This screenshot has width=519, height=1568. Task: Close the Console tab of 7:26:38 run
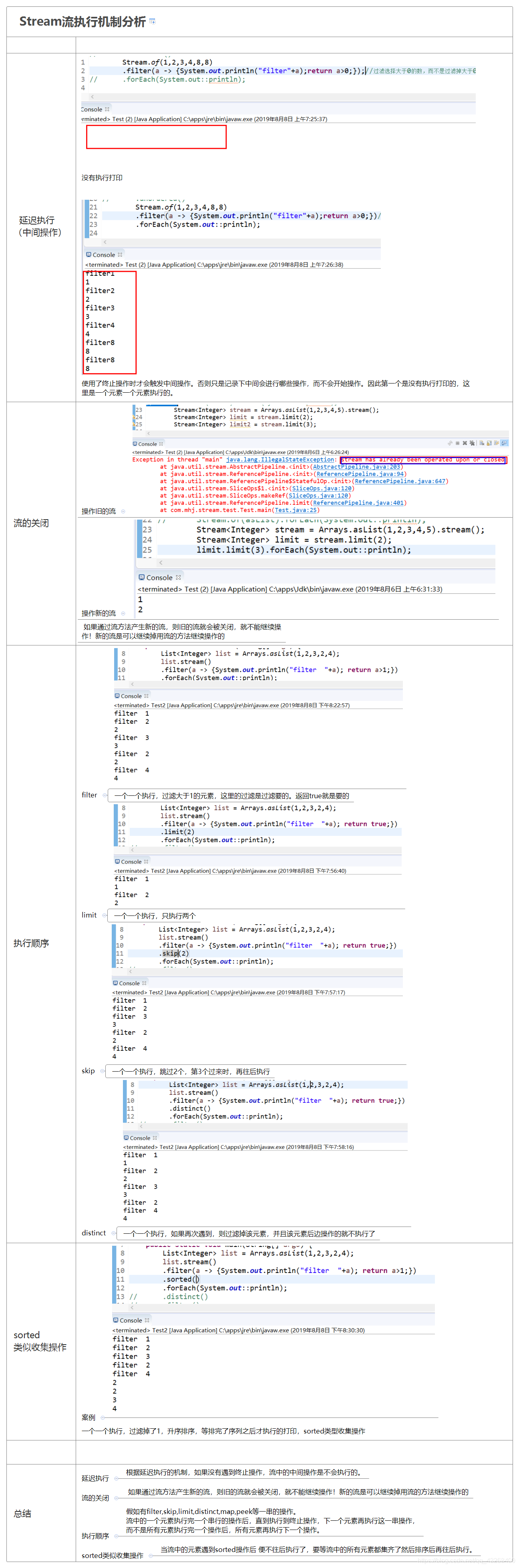[x=120, y=255]
